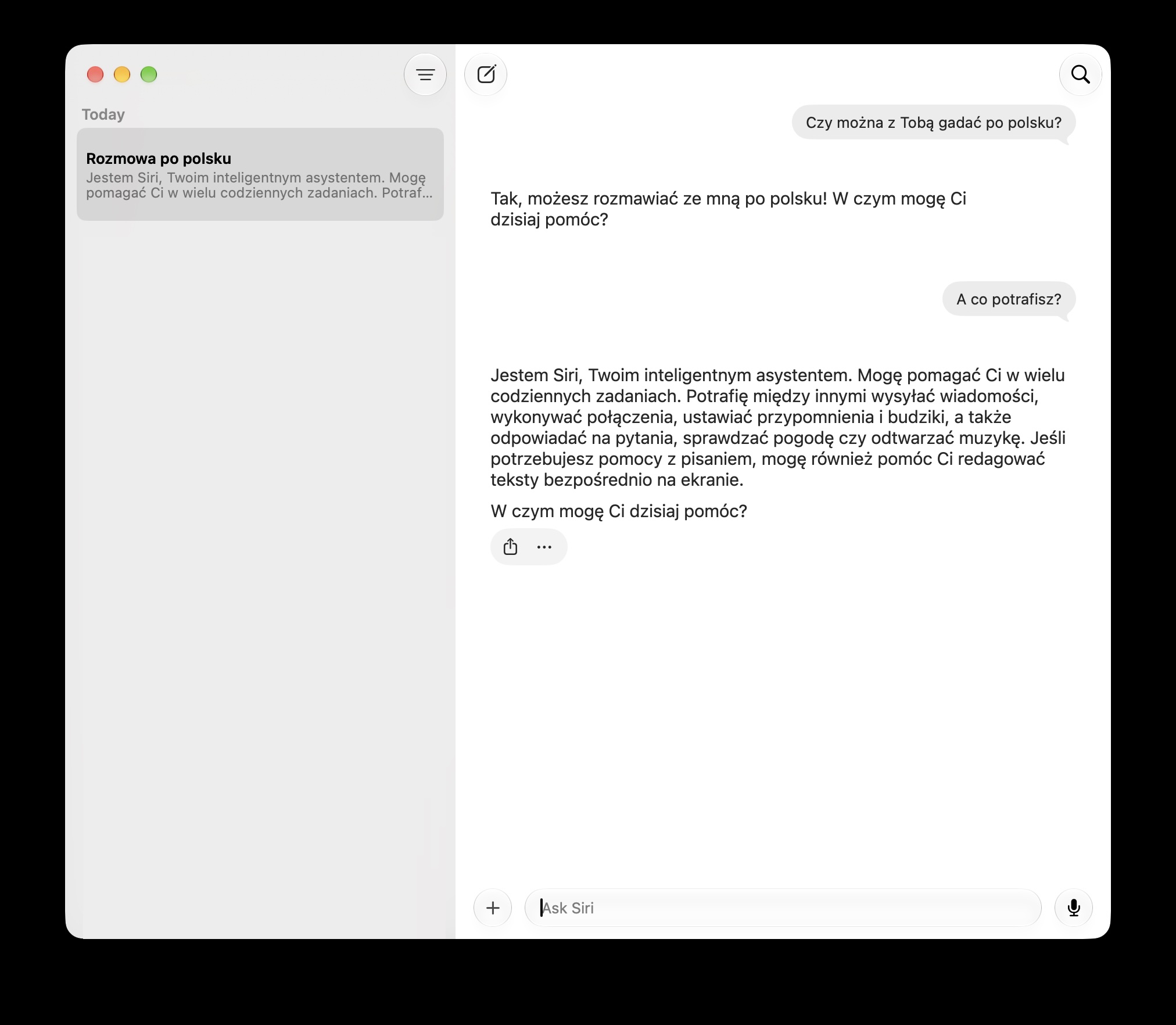
Task: Open the Rozmowa po polsku conversation
Action: [260, 174]
